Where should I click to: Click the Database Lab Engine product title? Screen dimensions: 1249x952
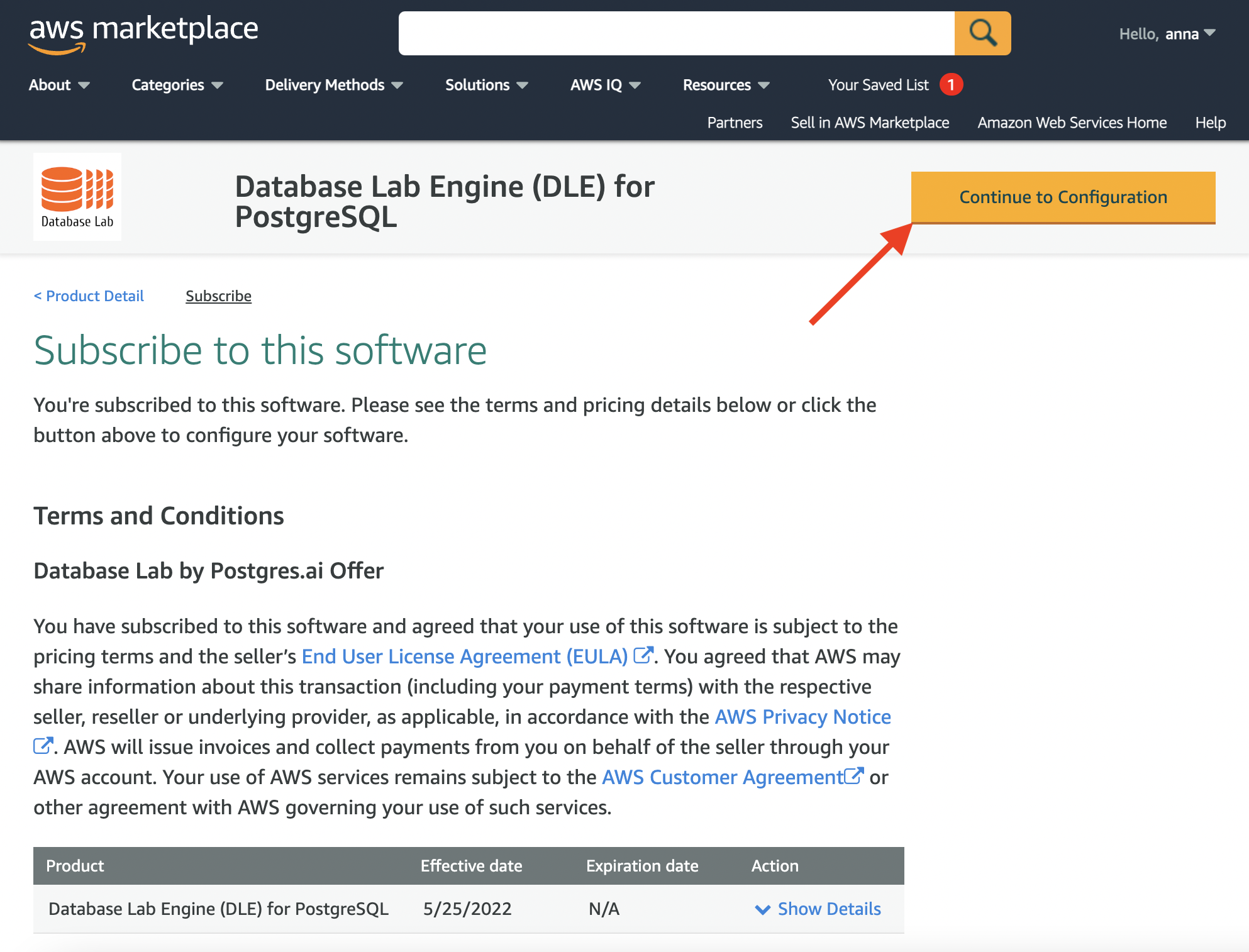coord(445,202)
